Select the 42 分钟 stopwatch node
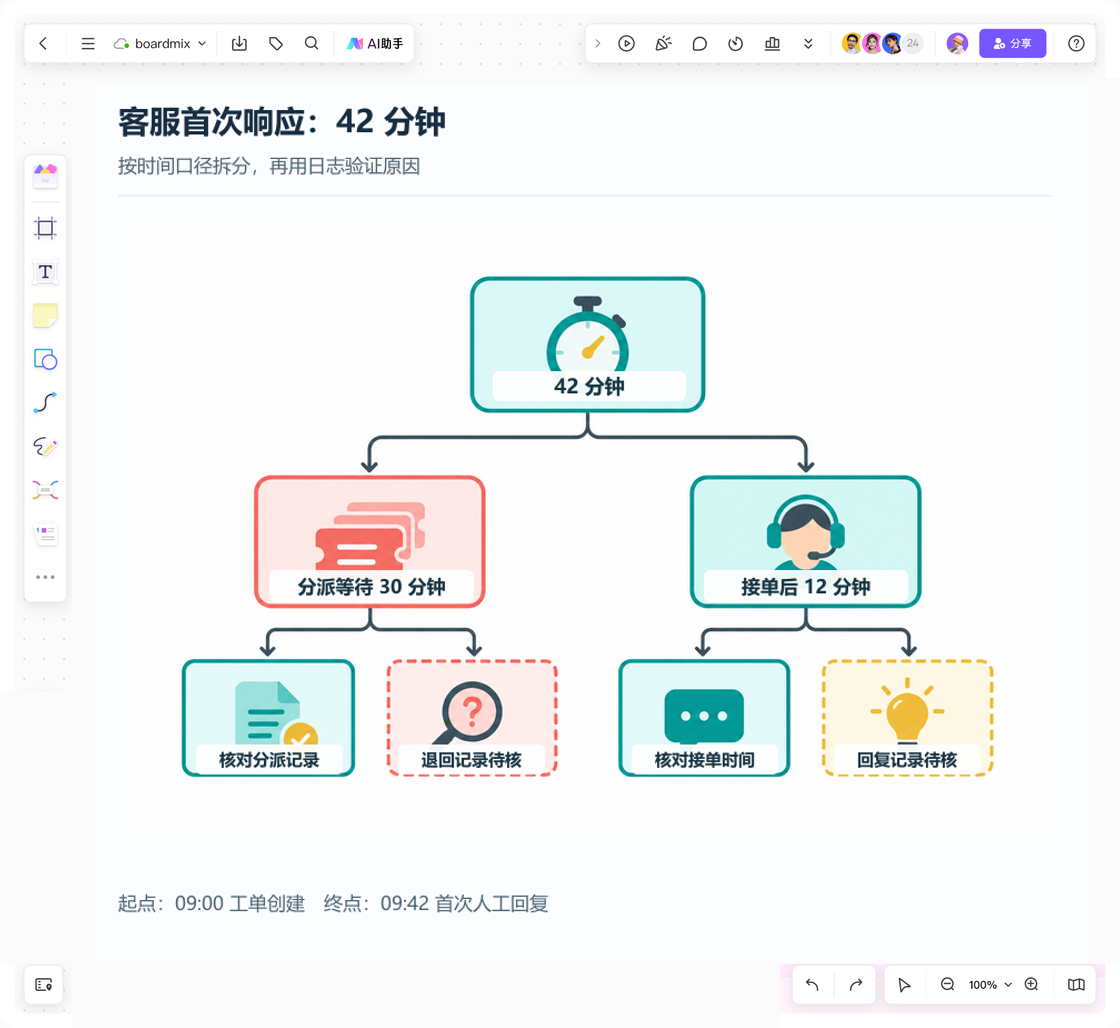 [x=587, y=344]
